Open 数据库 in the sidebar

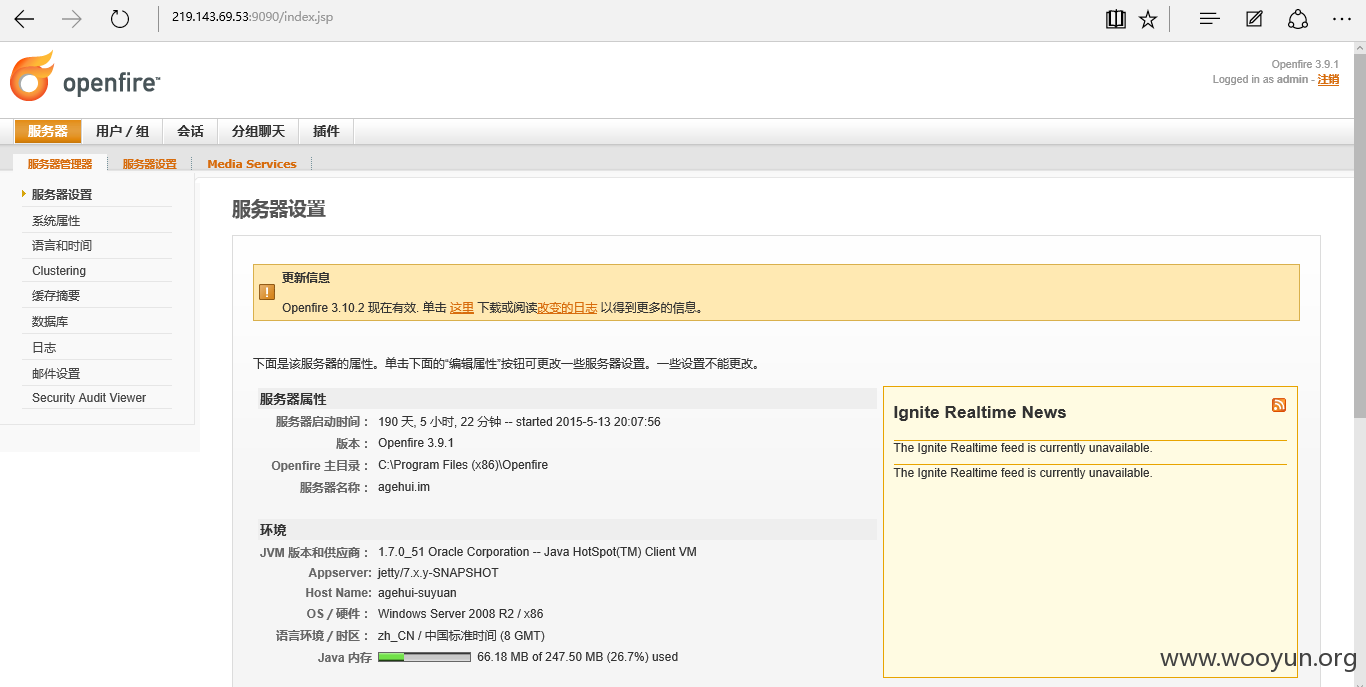[x=50, y=322]
